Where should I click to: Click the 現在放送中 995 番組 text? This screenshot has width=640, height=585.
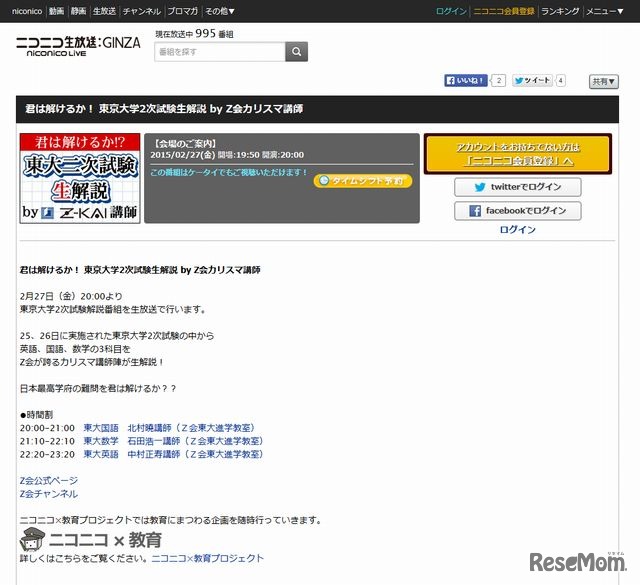pyautogui.click(x=194, y=34)
